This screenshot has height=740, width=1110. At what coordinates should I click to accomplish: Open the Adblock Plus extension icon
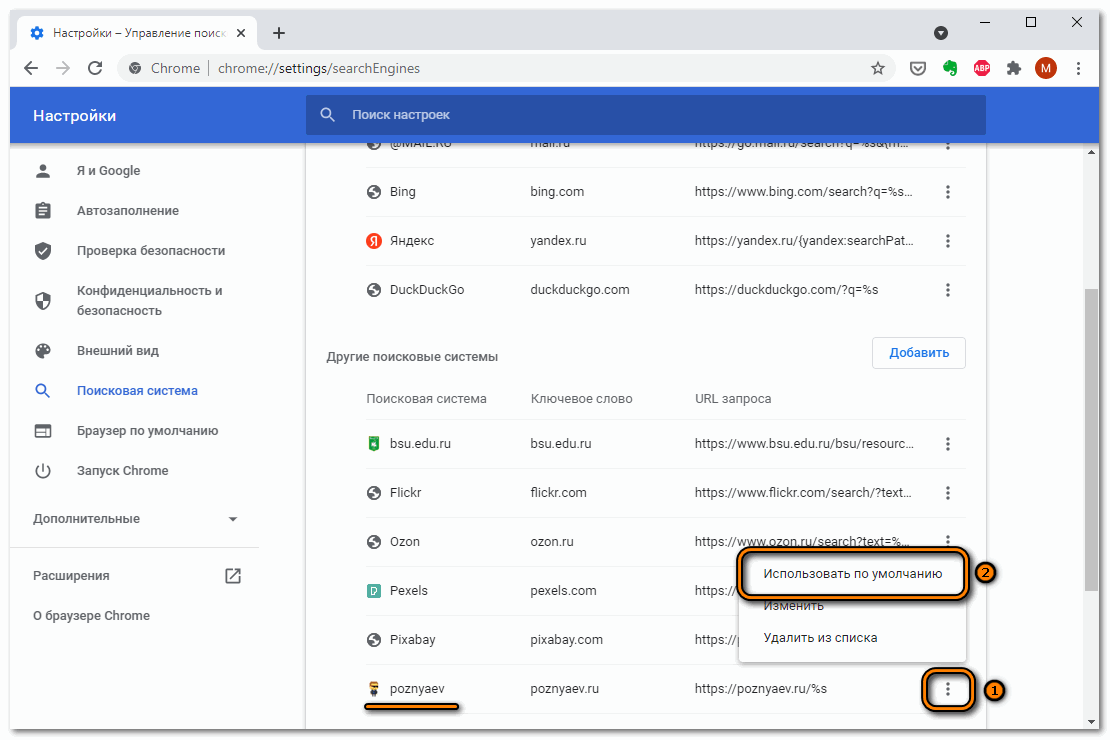point(982,68)
